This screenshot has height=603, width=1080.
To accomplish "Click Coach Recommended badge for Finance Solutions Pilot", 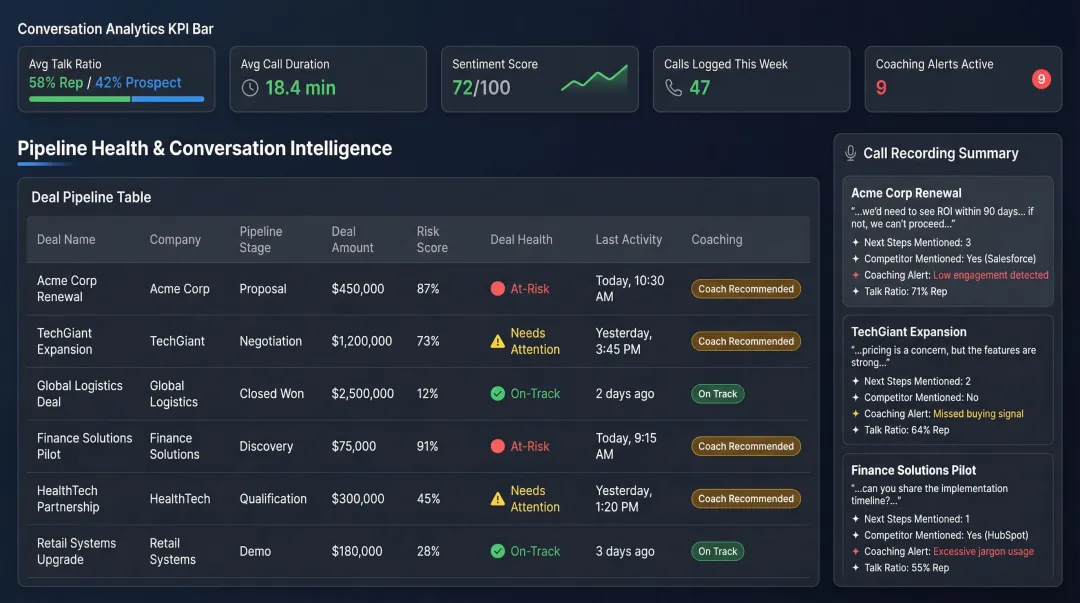I will click(746, 446).
